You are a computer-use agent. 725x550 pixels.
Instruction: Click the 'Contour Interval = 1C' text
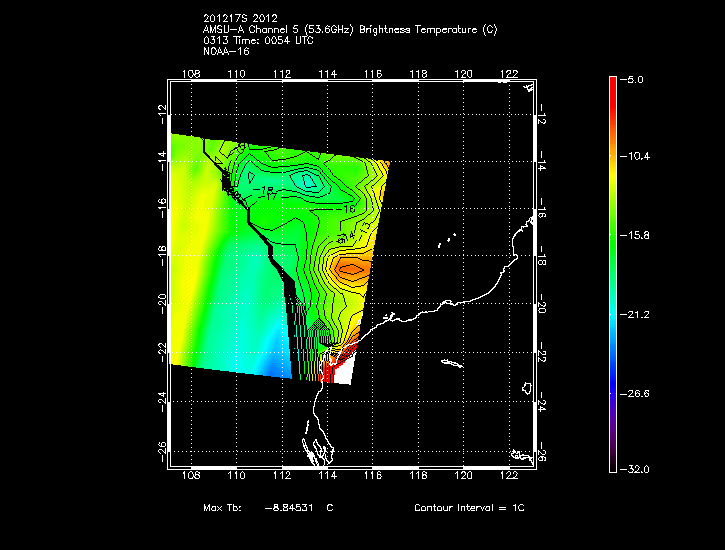[469, 508]
